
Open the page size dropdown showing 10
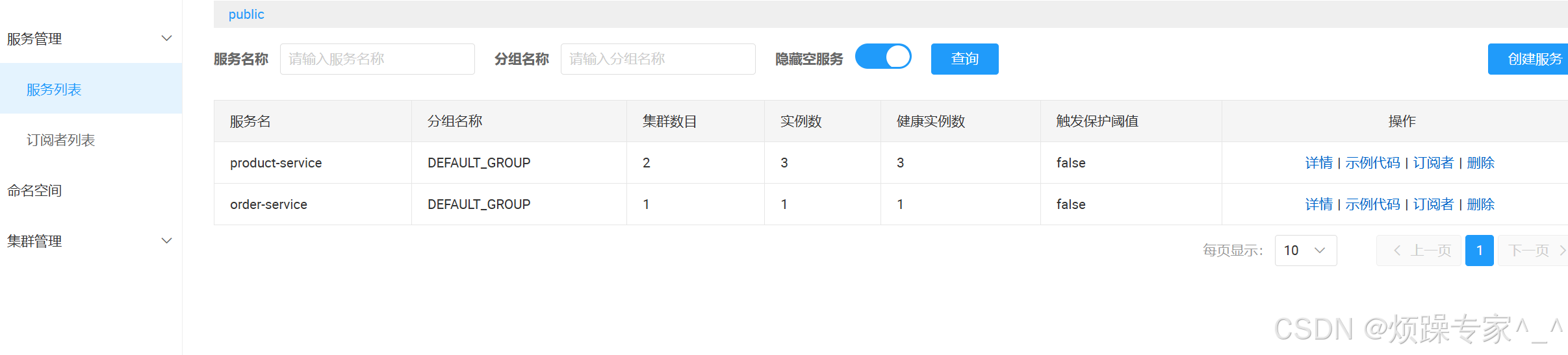pyautogui.click(x=1305, y=251)
